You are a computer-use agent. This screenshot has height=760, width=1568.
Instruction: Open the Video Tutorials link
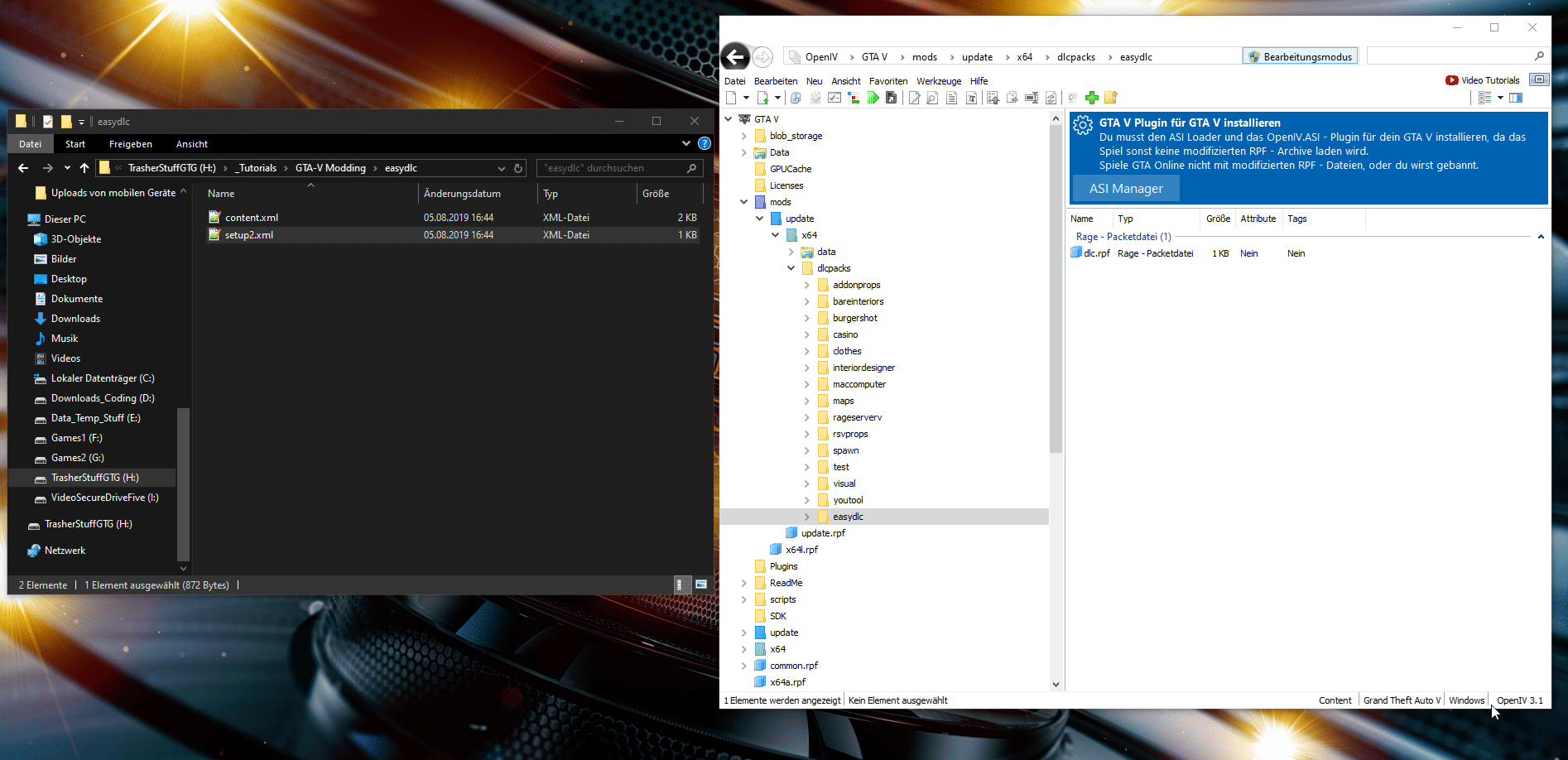click(x=1483, y=80)
